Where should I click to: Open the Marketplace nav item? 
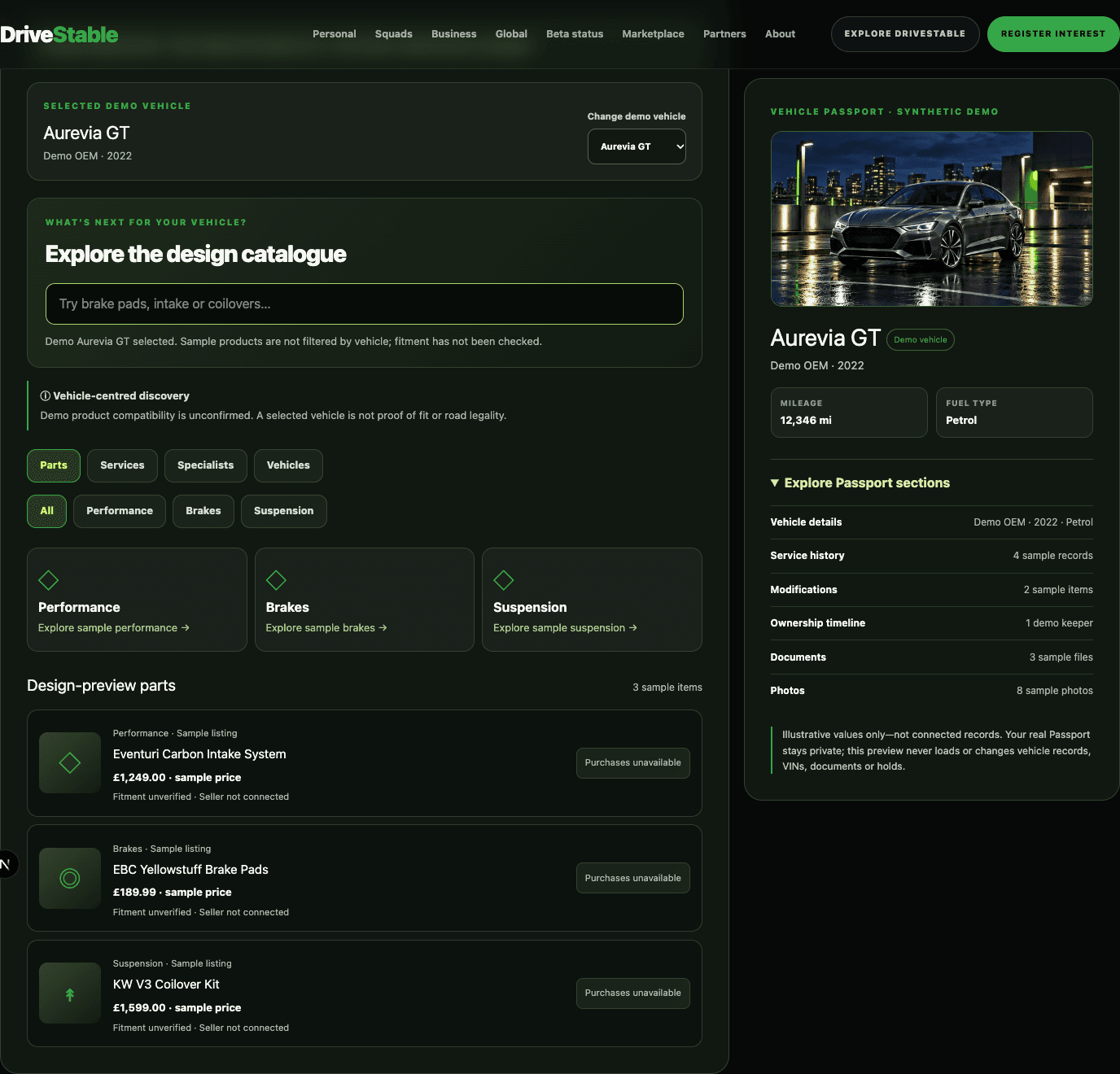click(653, 34)
